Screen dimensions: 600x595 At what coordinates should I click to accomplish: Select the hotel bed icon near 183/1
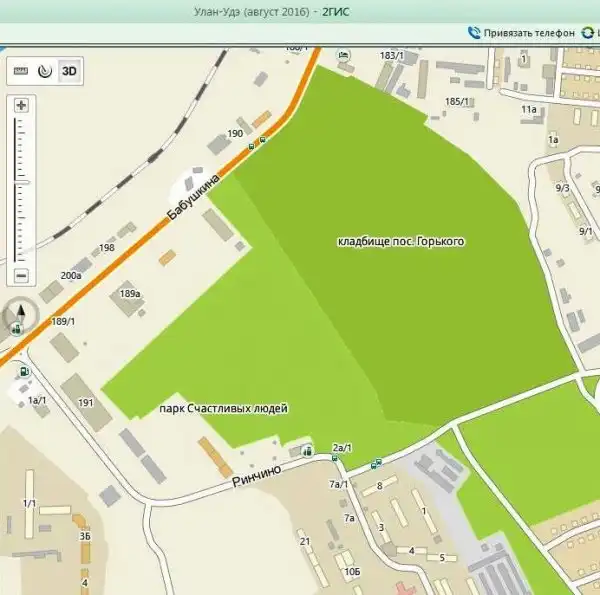click(x=344, y=55)
